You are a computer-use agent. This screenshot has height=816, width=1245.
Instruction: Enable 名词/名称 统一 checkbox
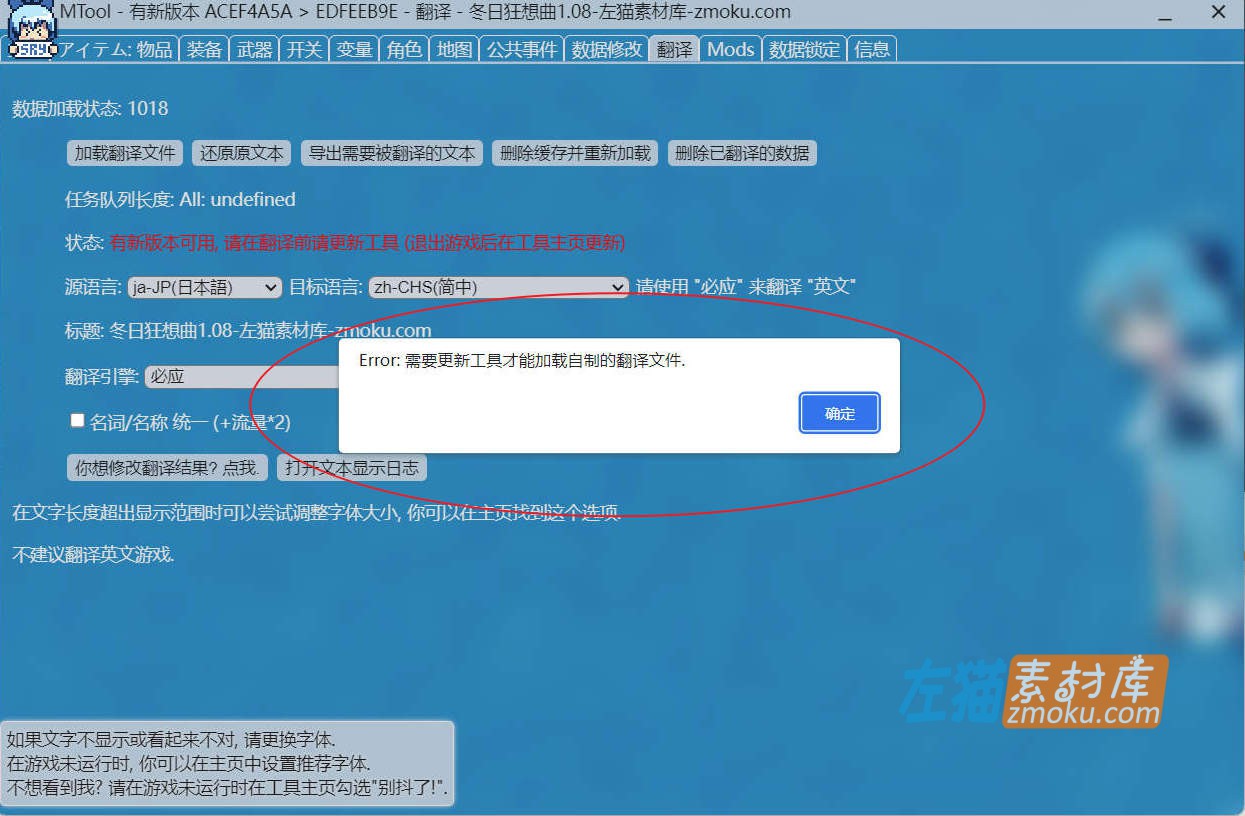click(x=77, y=419)
